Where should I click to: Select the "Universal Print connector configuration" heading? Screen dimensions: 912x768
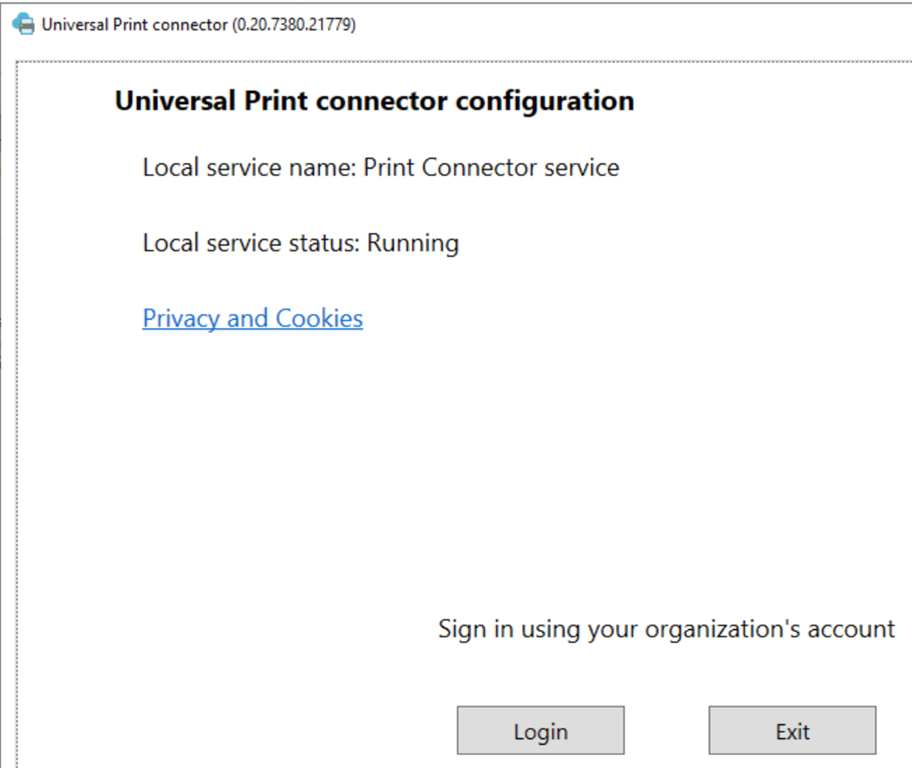click(x=374, y=101)
